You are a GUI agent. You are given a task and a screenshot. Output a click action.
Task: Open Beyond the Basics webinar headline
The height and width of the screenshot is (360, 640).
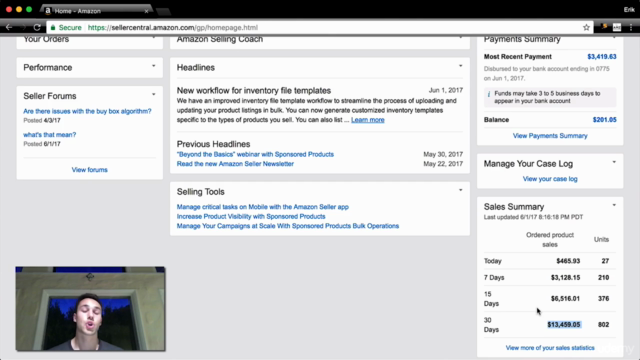(255, 154)
